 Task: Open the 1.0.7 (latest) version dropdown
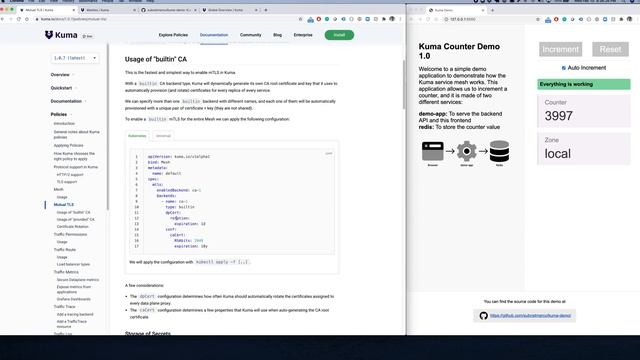(75, 58)
